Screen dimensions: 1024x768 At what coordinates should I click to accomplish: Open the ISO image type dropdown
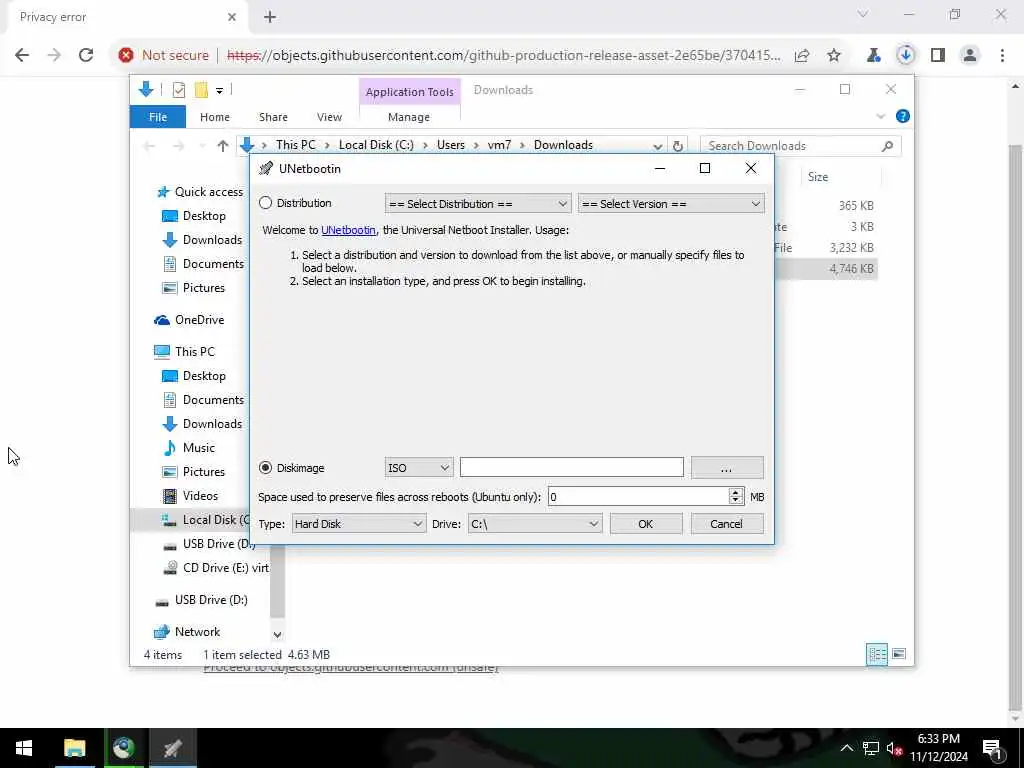[419, 468]
